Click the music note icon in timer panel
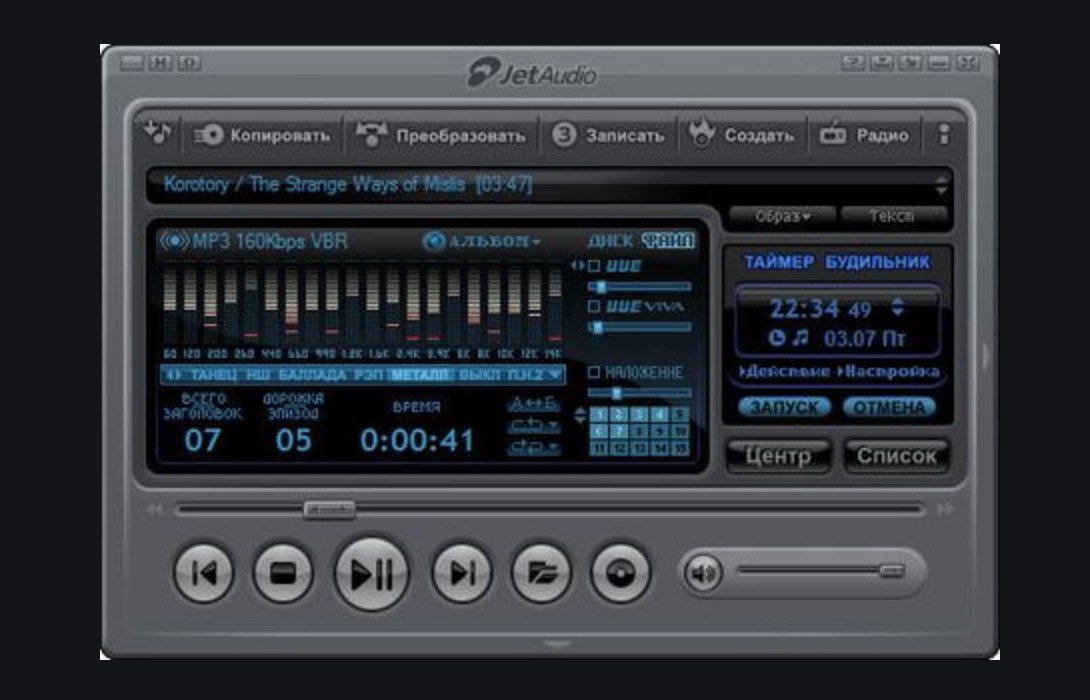The width and height of the screenshot is (1090, 700). coord(802,339)
